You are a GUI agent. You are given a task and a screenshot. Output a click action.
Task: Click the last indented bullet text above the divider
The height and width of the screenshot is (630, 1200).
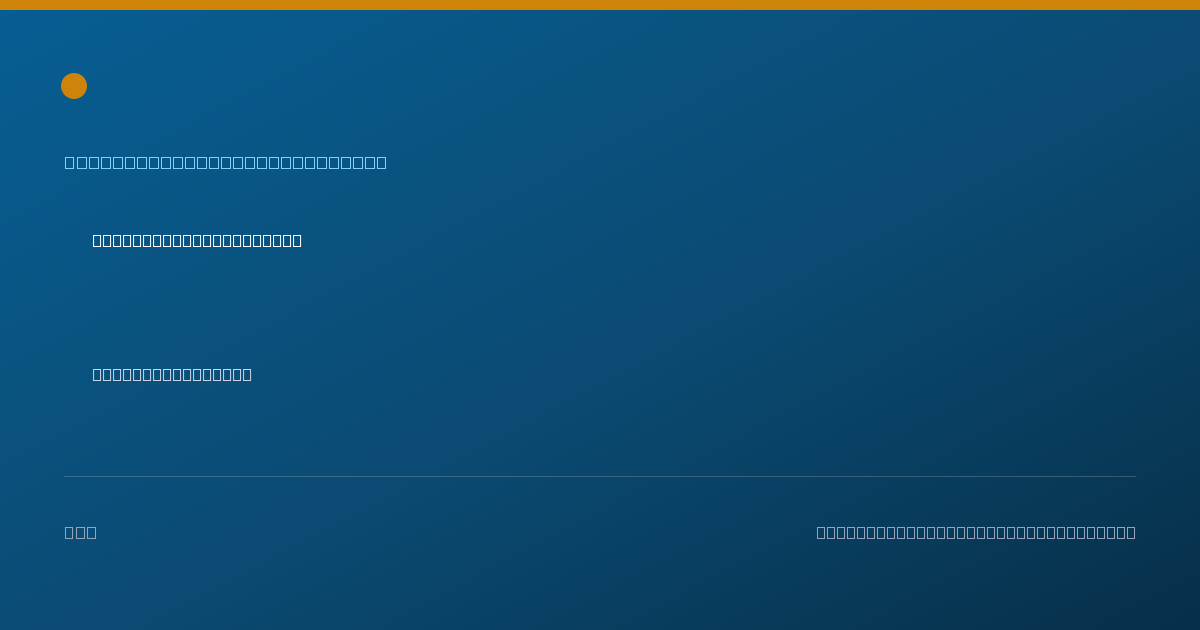coord(172,374)
